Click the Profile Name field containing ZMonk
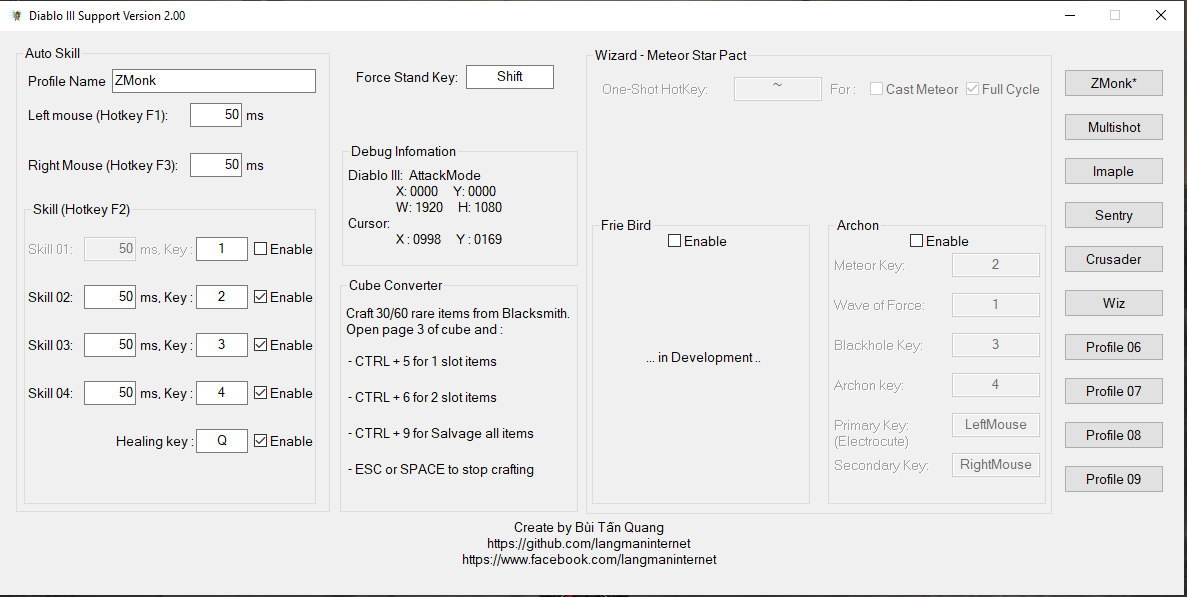 213,81
